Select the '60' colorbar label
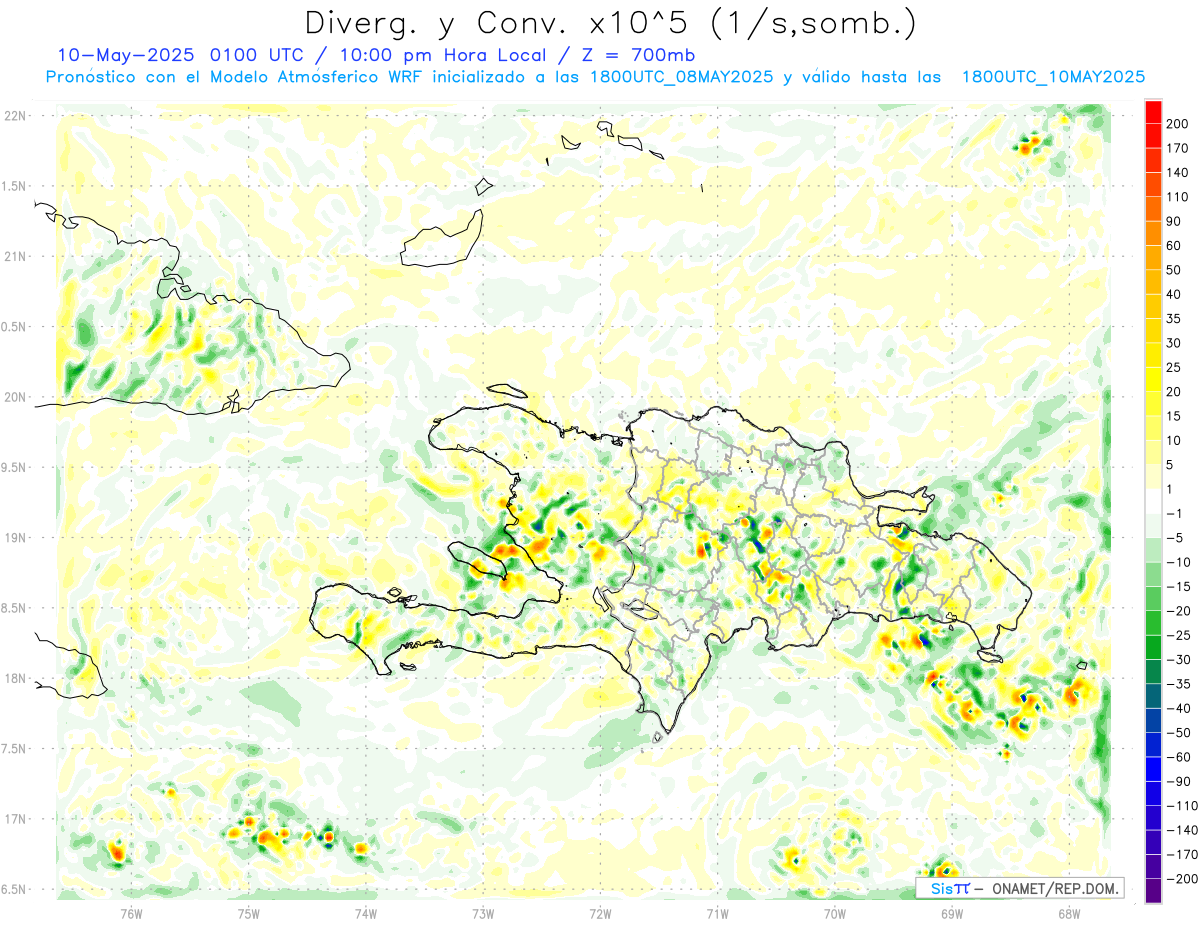Screen dimensions: 1200x927 pos(1175,246)
